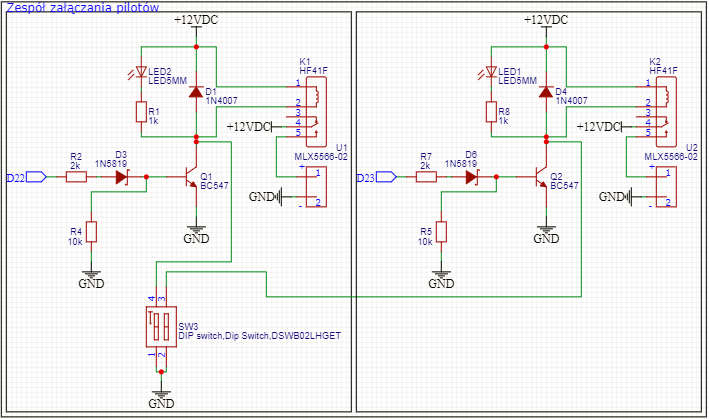Click the '1N5819' label above D3
This screenshot has height=419, width=709.
tap(111, 164)
